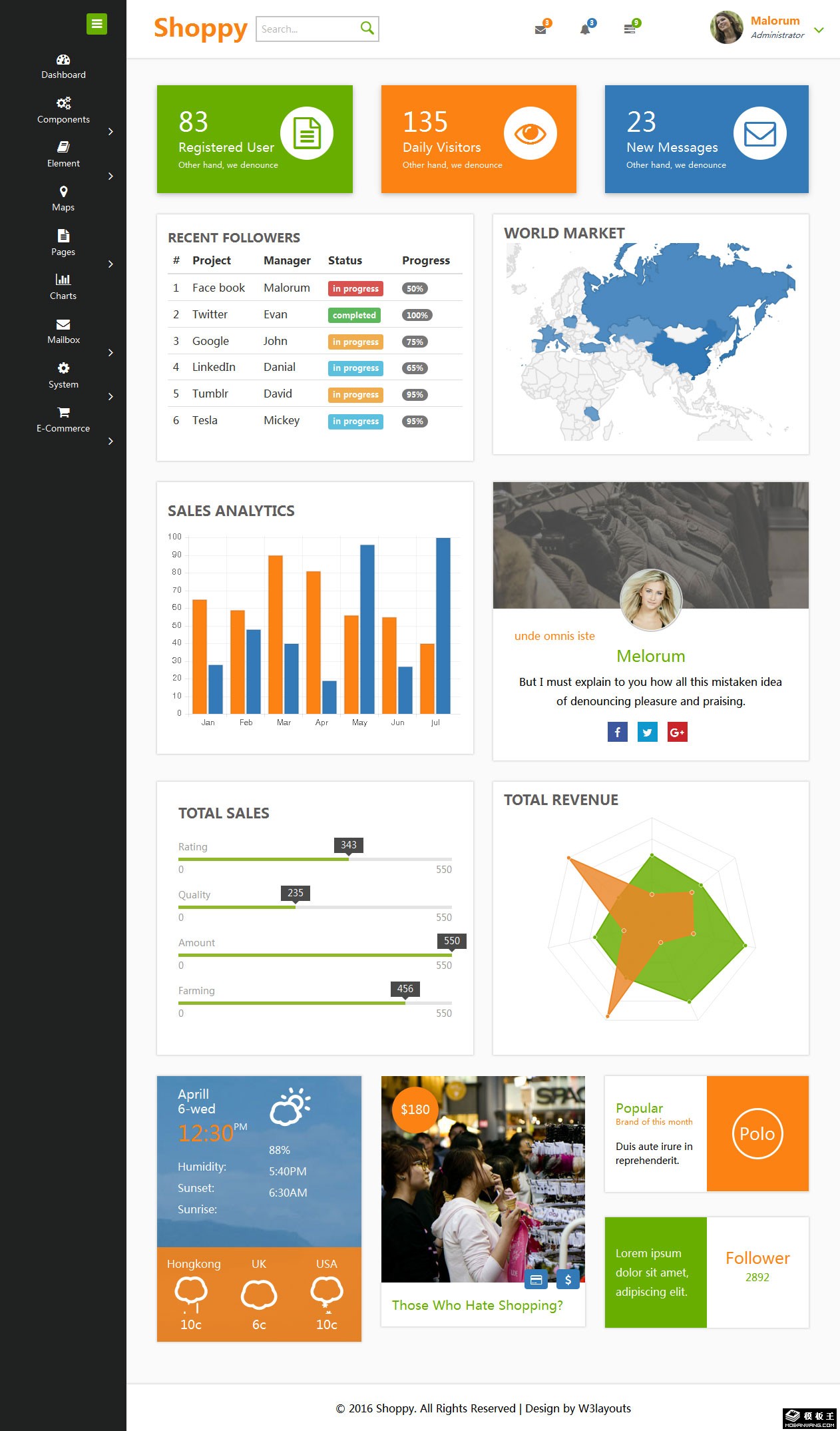Image resolution: width=840 pixels, height=1431 pixels.
Task: Click the search magnifier icon
Action: pyautogui.click(x=367, y=28)
